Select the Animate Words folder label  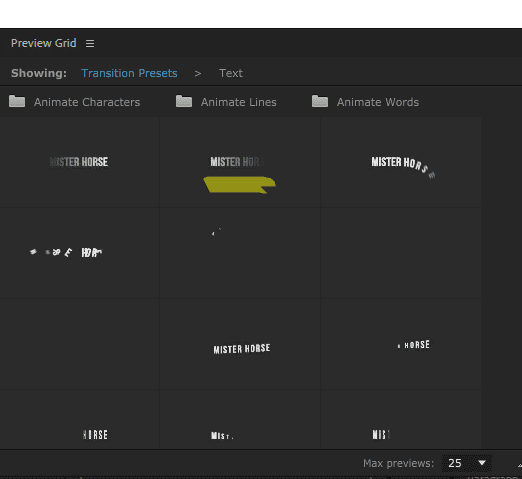[378, 102]
